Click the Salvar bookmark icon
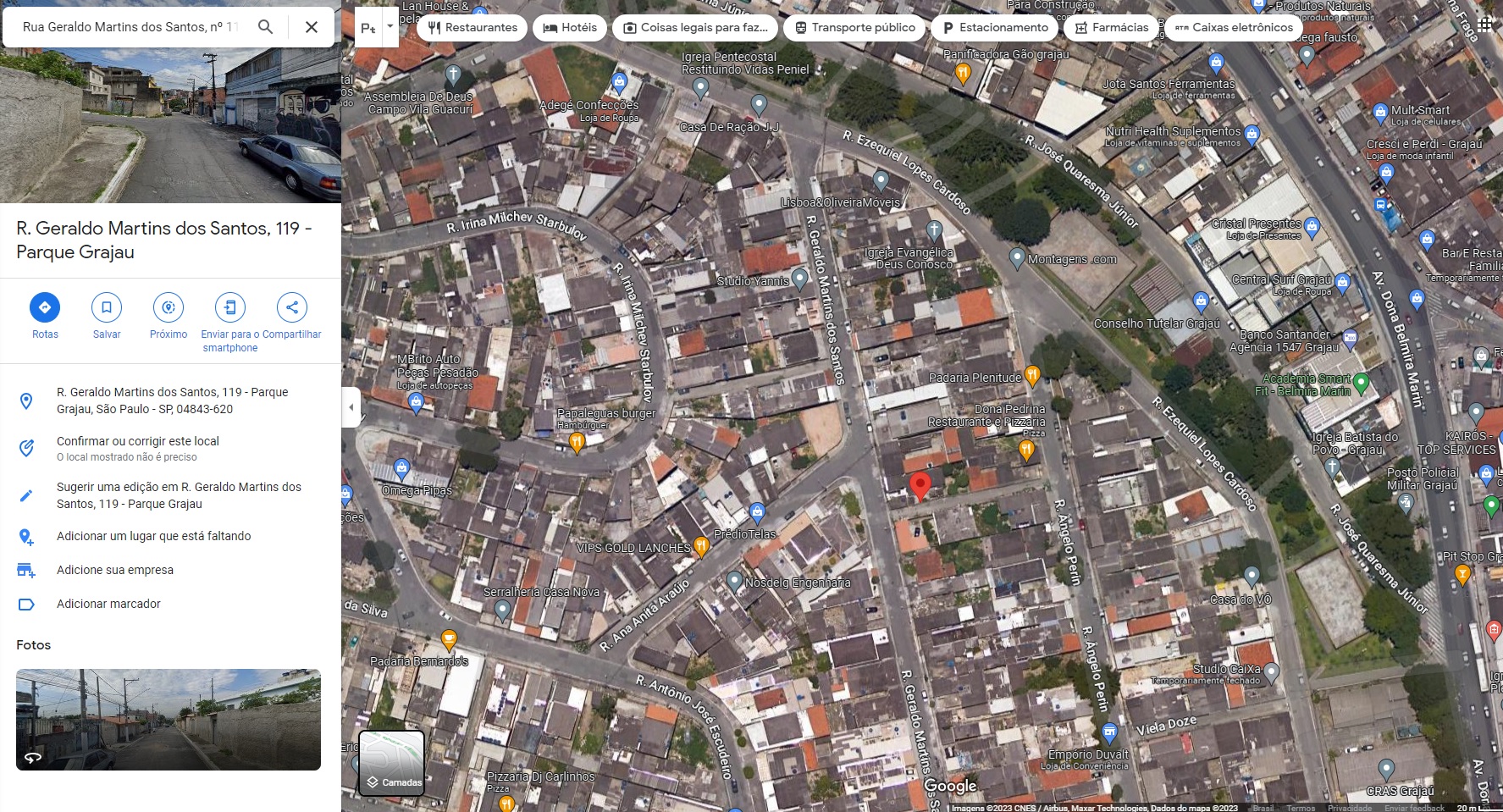Screen dimensions: 1503x812 pyautogui.click(x=107, y=307)
